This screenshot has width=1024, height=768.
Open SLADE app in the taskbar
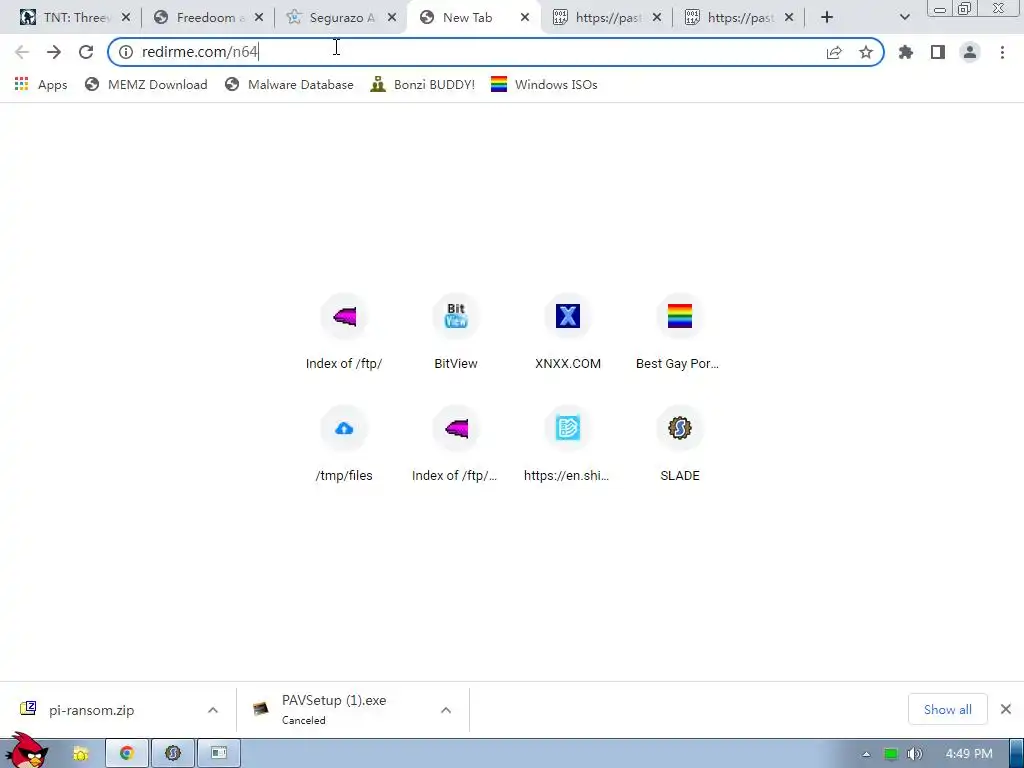click(173, 754)
